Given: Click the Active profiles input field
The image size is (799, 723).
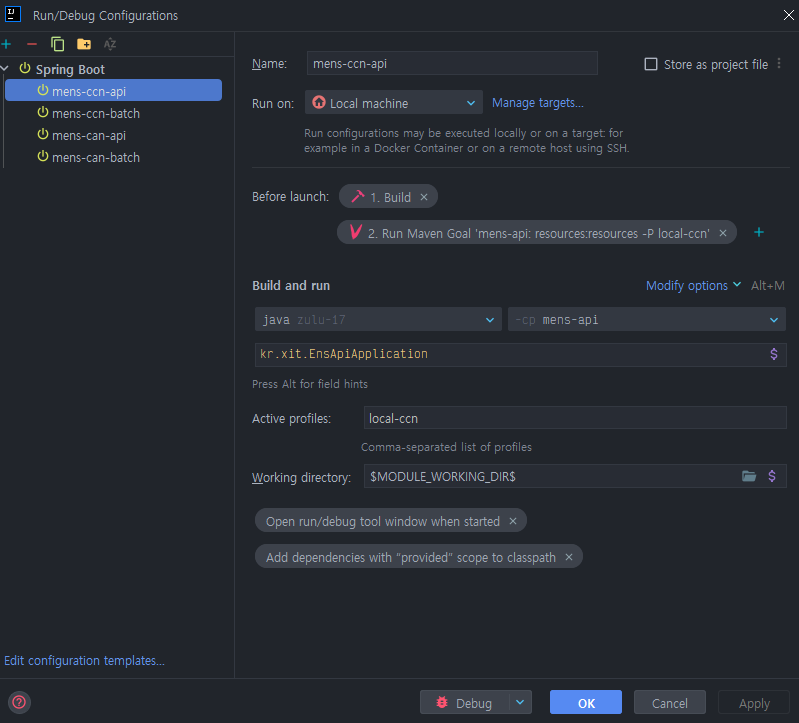Looking at the screenshot, I should [x=574, y=419].
